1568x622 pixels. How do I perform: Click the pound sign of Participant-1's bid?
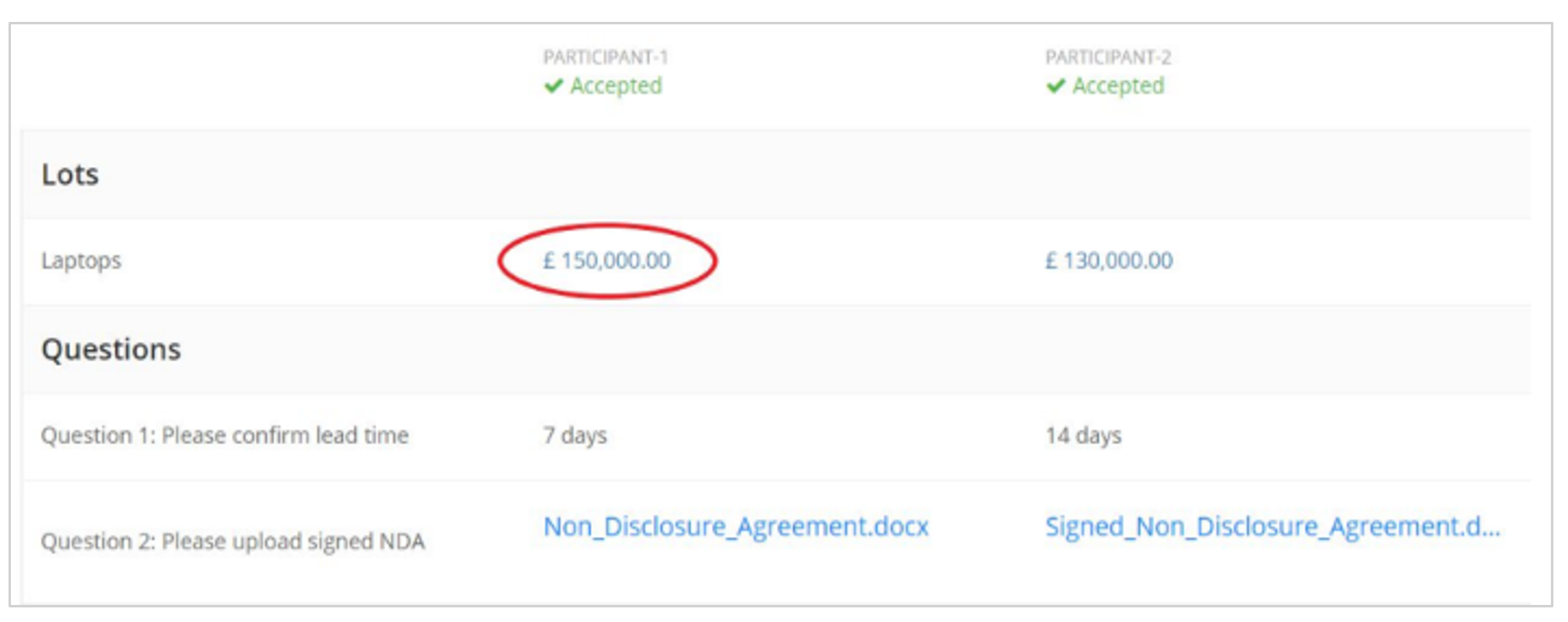pyautogui.click(x=549, y=260)
